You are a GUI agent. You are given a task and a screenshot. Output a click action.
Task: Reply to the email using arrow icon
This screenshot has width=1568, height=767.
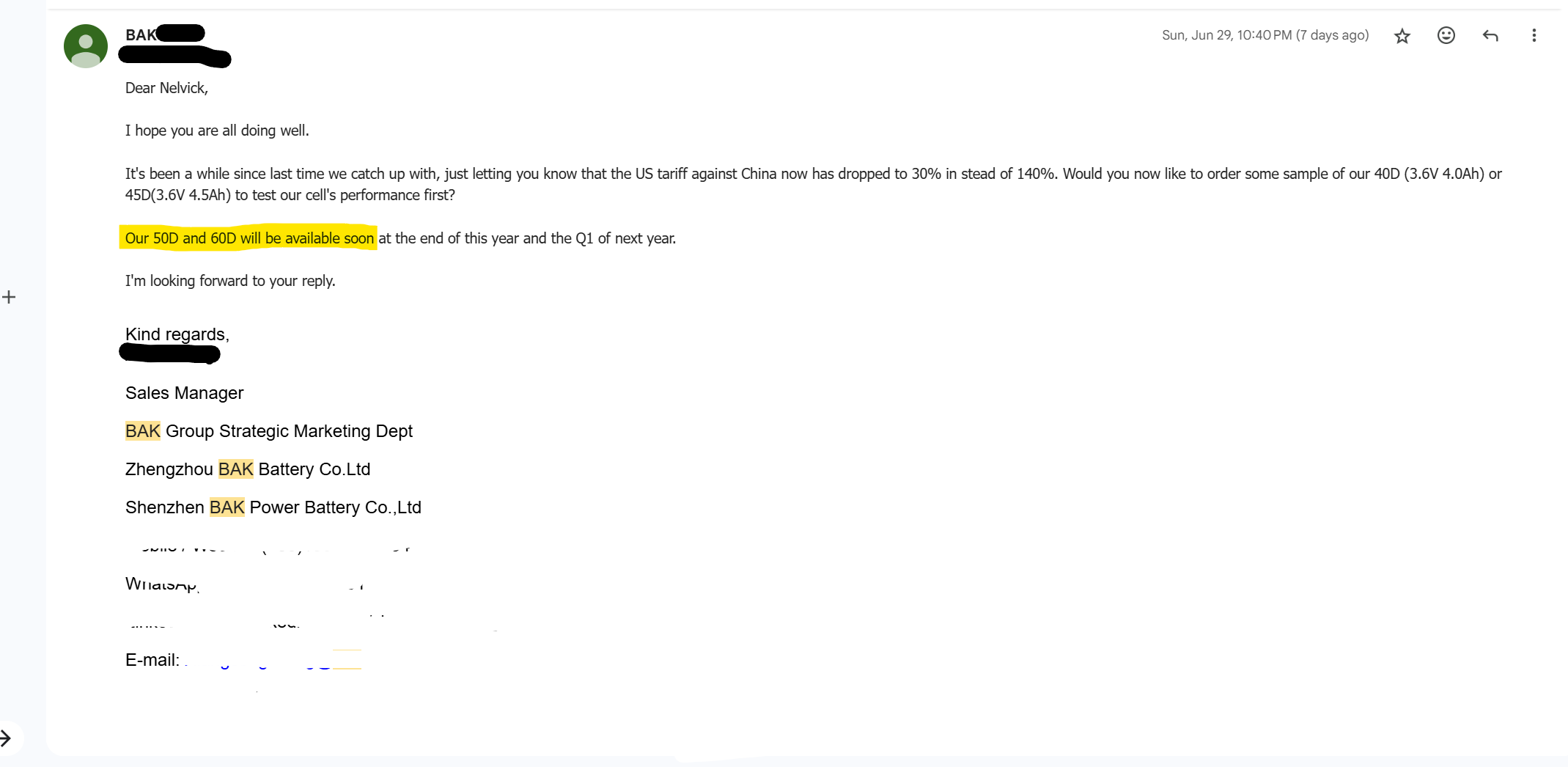1490,35
